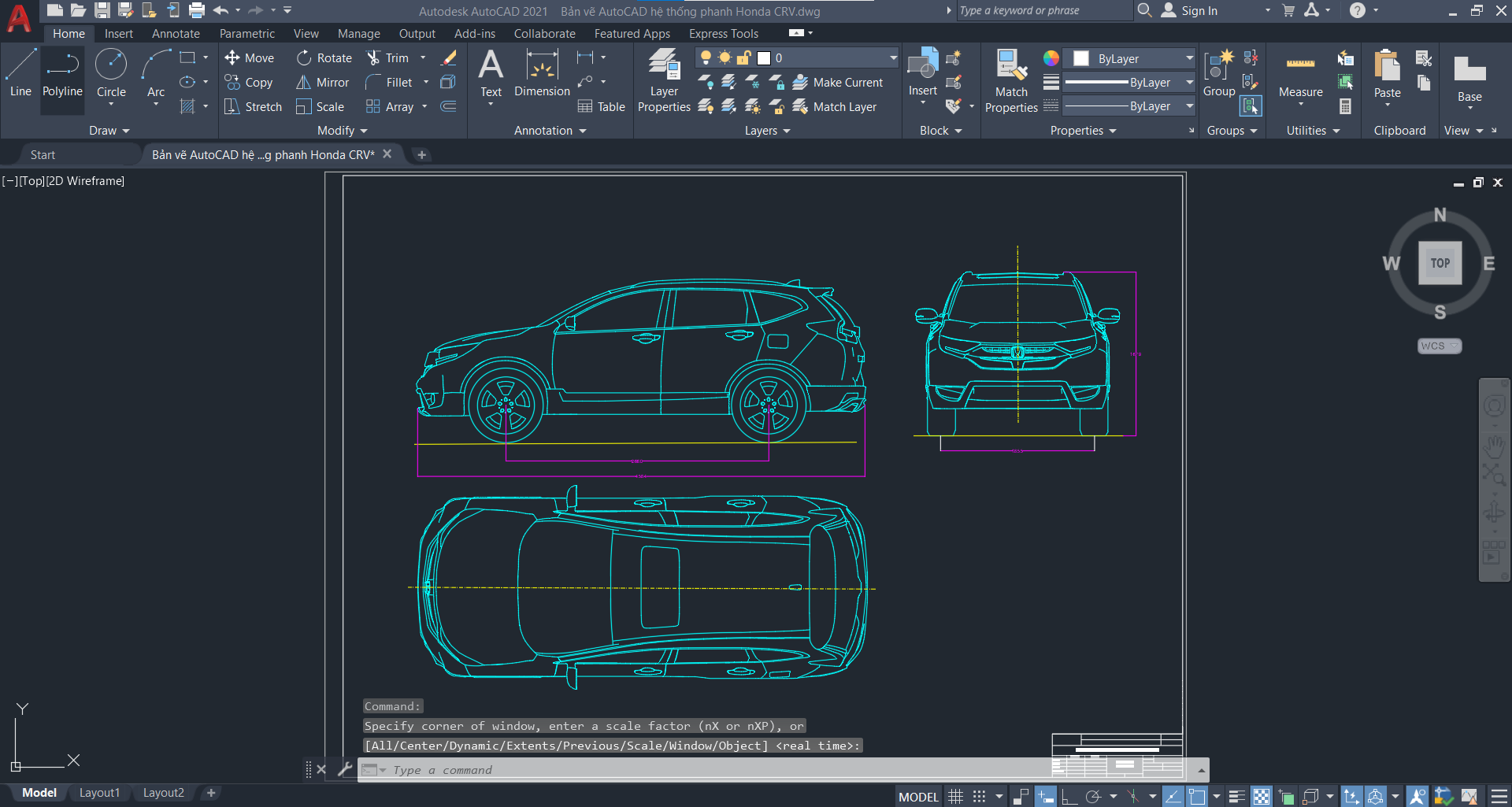
Task: Click the Measure utility
Action: [x=1300, y=76]
